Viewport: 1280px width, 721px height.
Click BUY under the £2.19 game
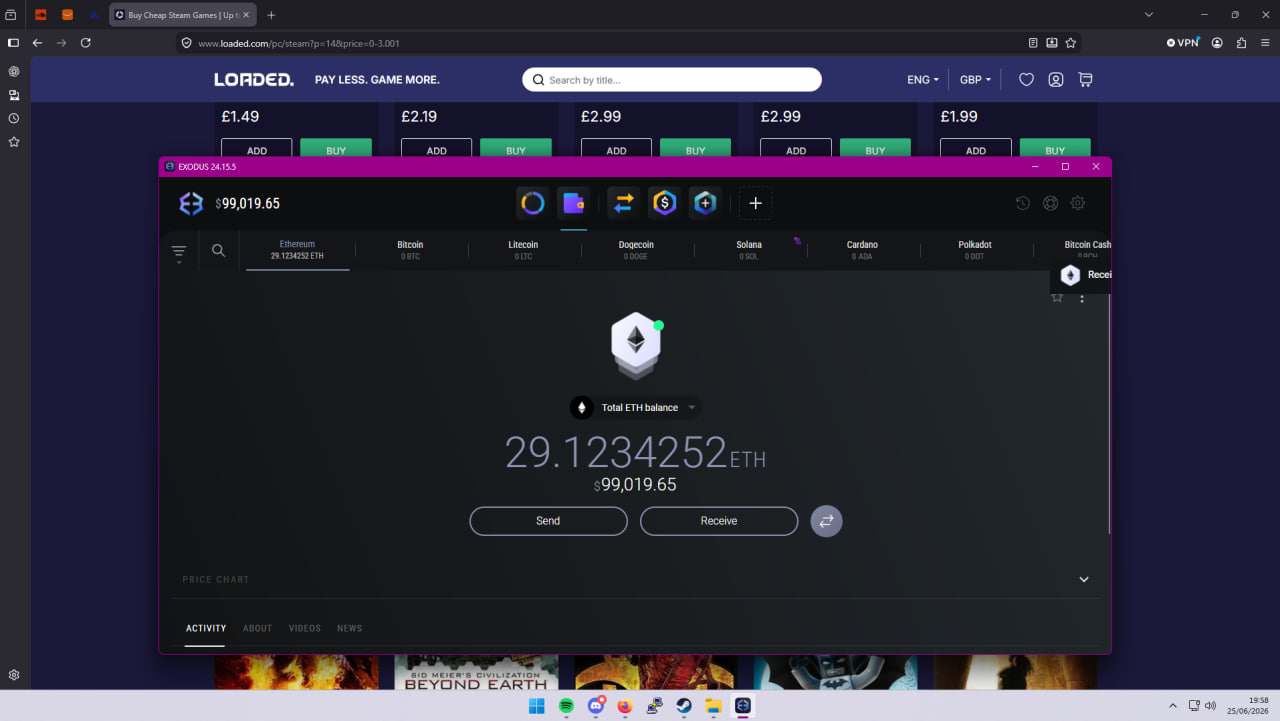516,148
